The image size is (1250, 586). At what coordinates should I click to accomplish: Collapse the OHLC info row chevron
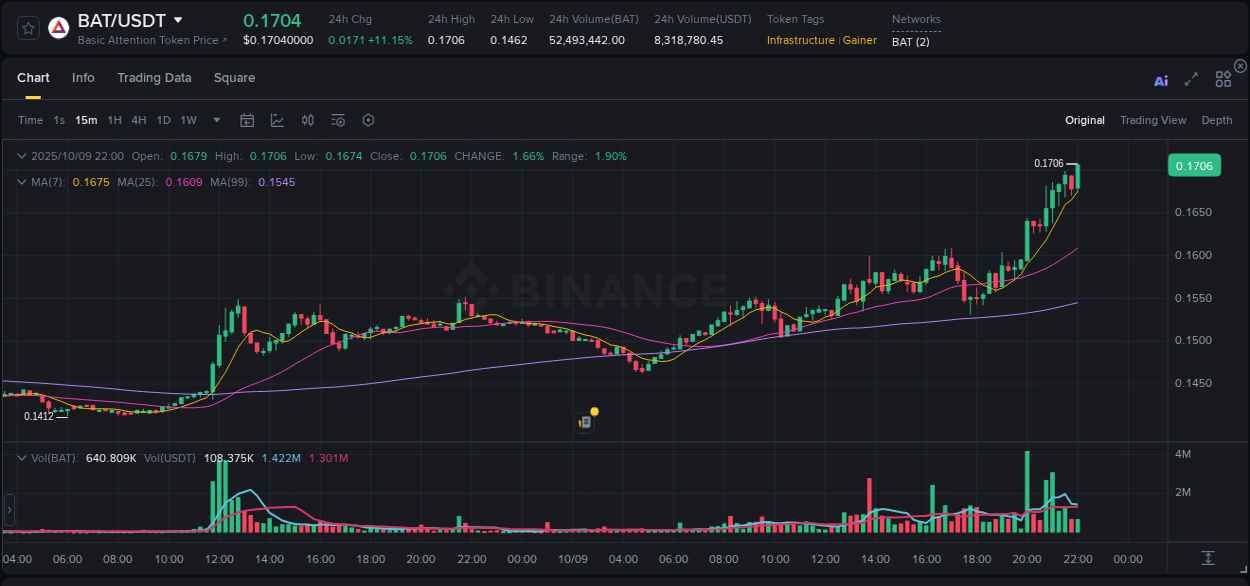(x=21, y=156)
